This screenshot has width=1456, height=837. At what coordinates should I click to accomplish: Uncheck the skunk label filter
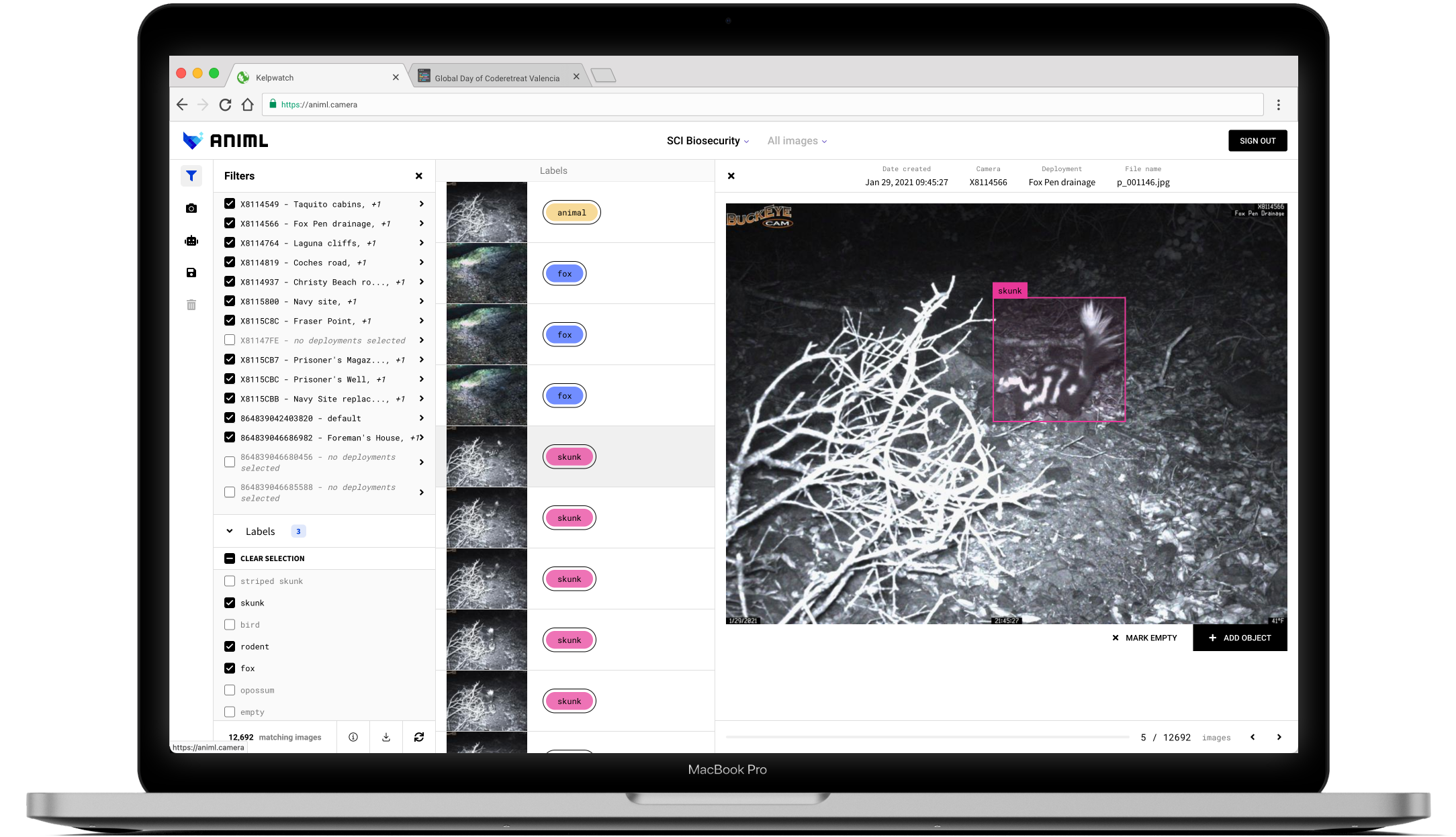point(230,603)
